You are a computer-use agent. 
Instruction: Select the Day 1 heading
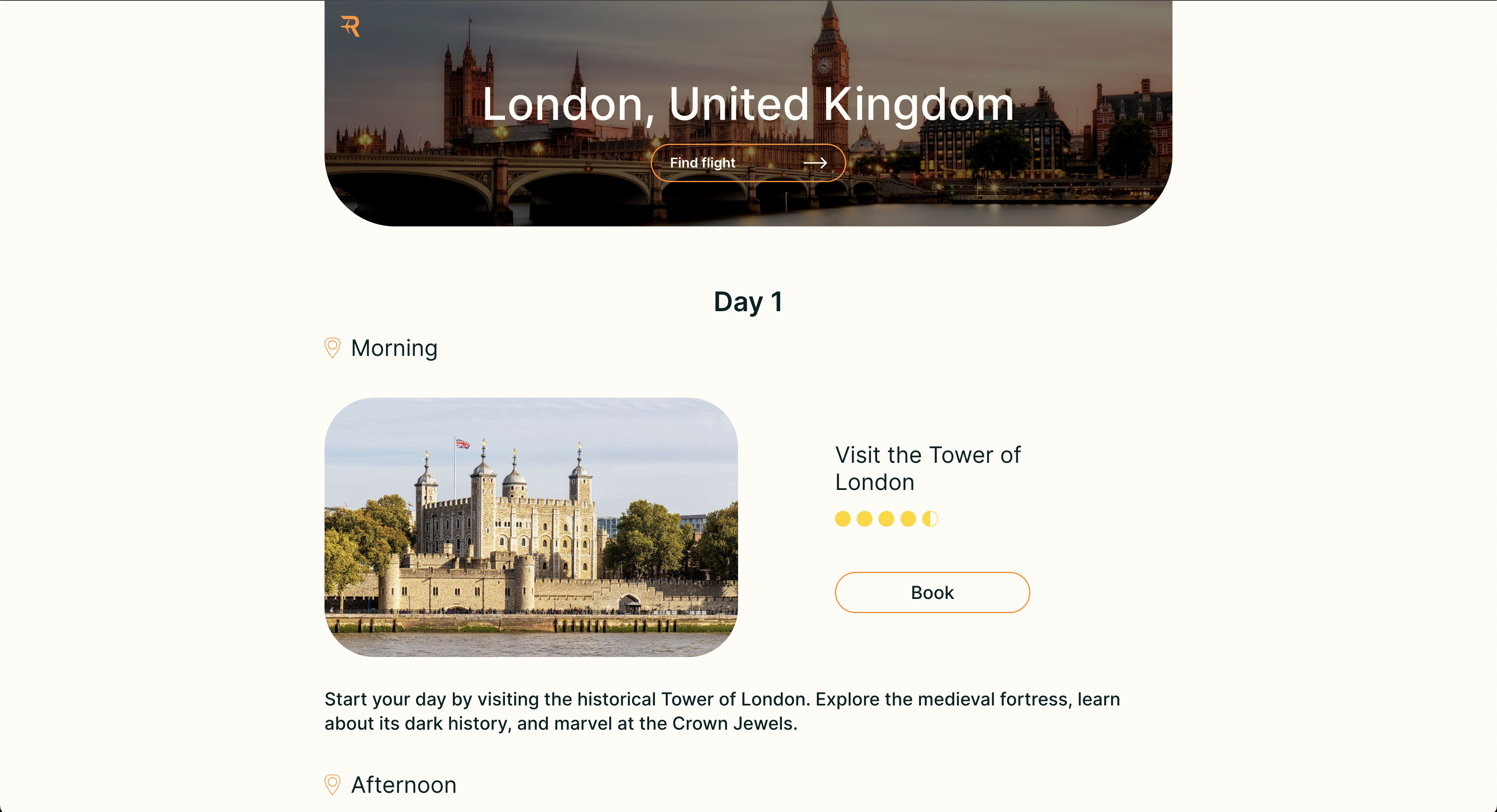pyautogui.click(x=748, y=302)
